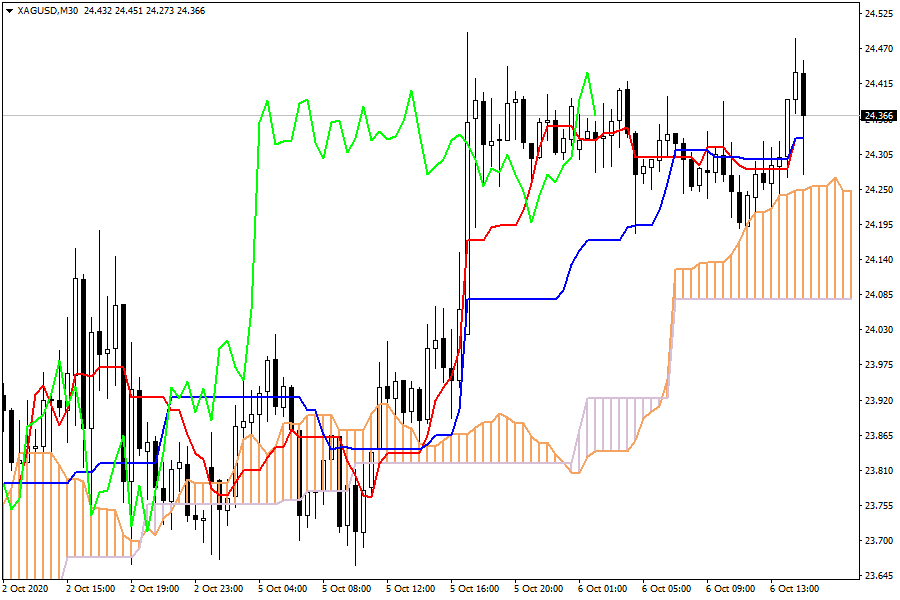This screenshot has height=600, width=900.
Task: Click the 24.525 price axis label
Action: pyautogui.click(x=877, y=14)
